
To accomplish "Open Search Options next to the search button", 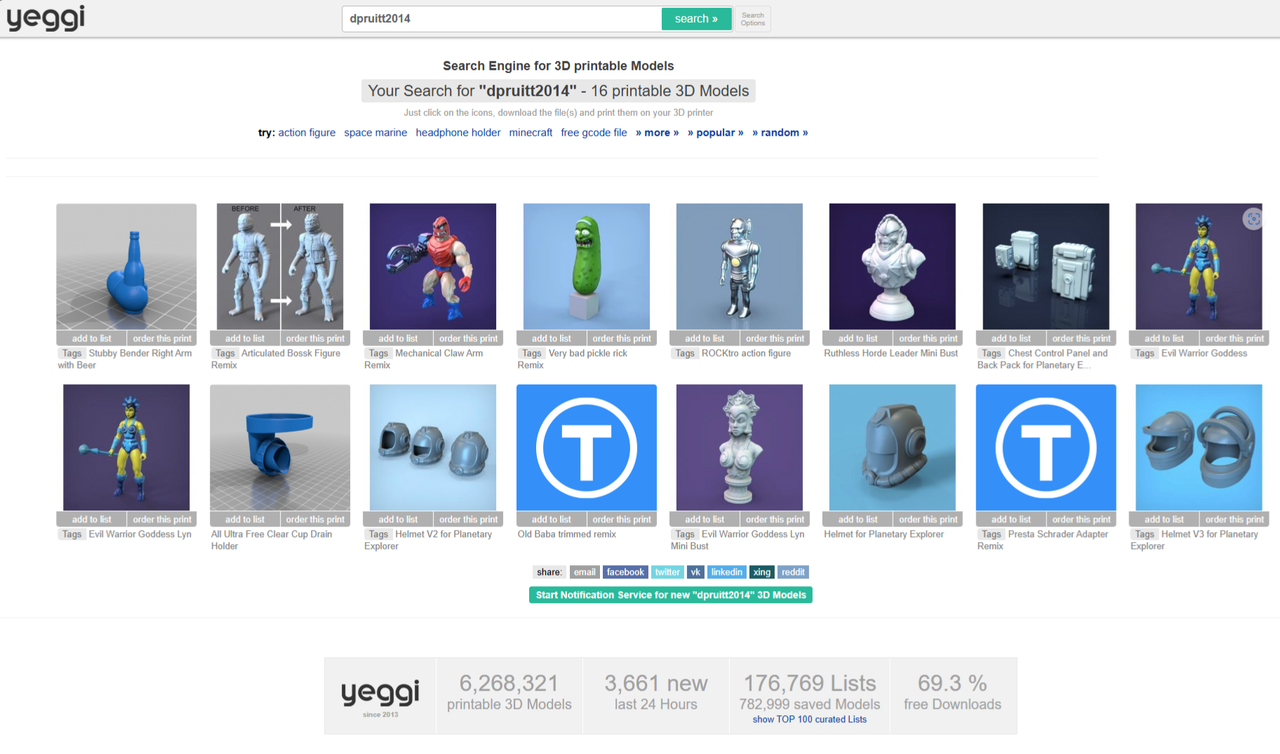I will click(x=753, y=19).
